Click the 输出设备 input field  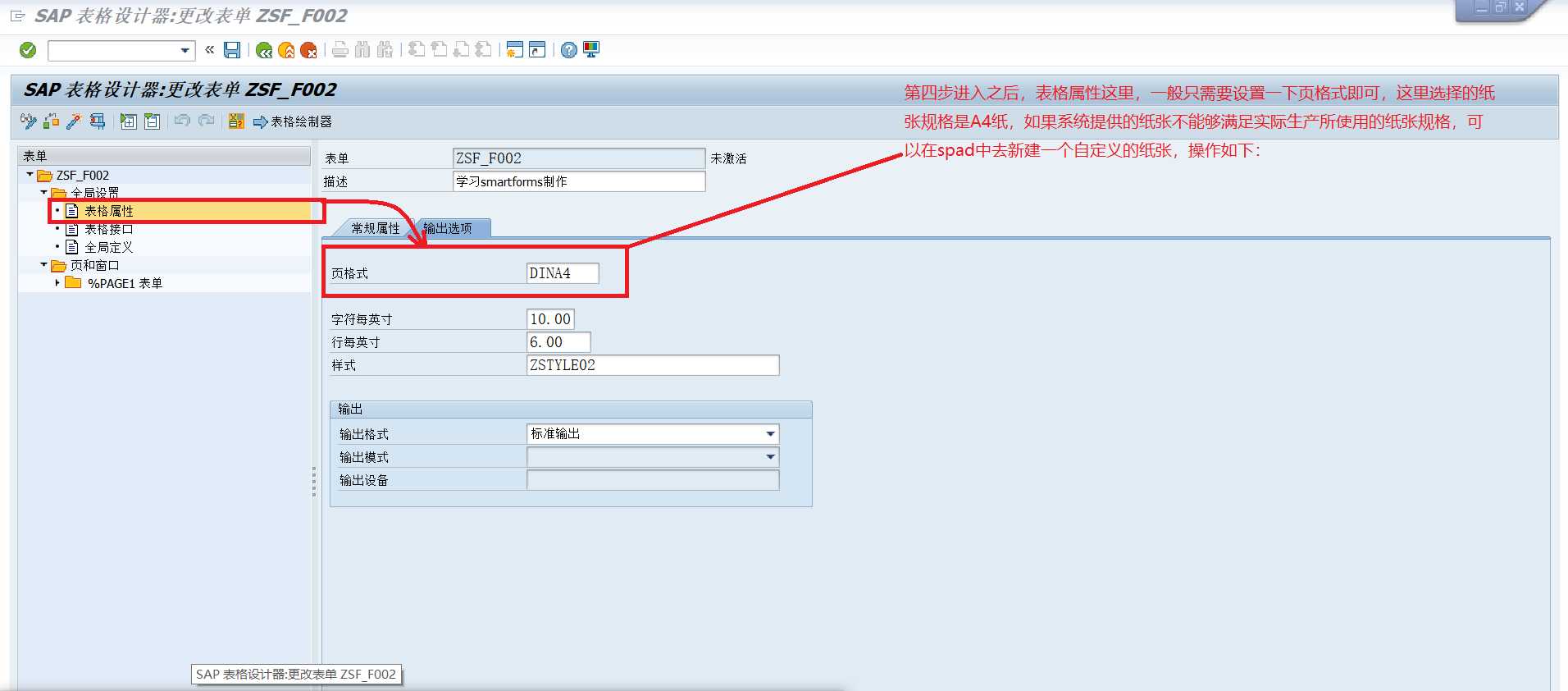[x=652, y=480]
